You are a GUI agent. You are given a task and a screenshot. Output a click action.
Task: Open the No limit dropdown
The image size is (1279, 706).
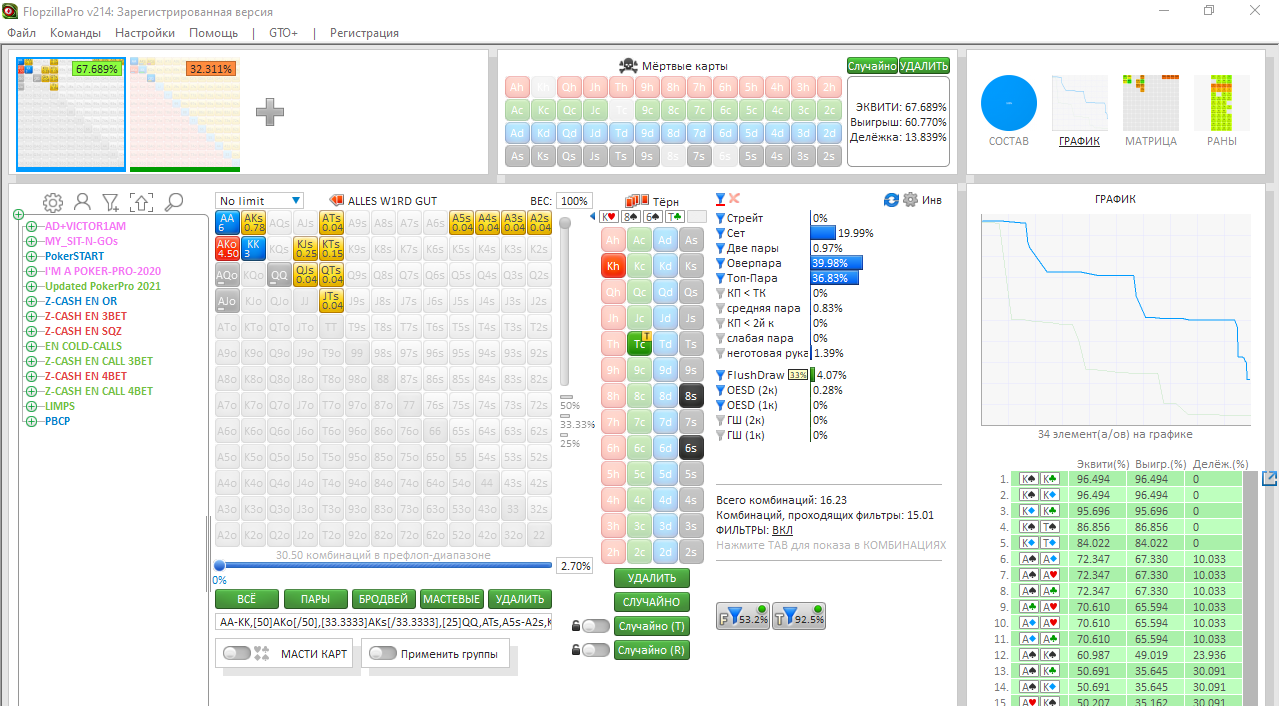tap(259, 201)
